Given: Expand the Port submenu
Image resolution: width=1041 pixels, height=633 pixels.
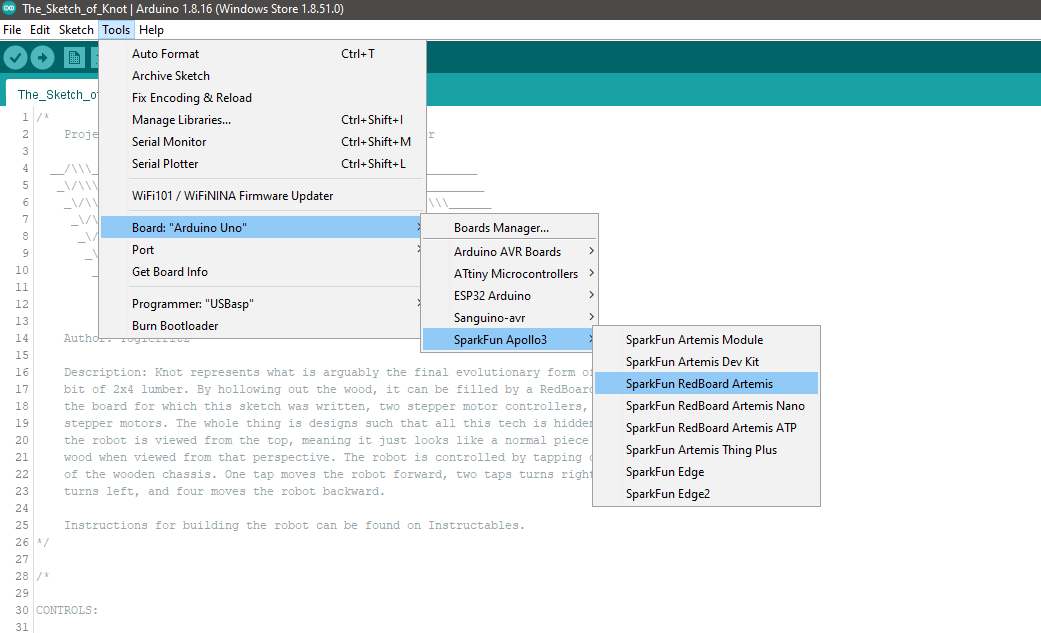Looking at the screenshot, I should pos(262,250).
